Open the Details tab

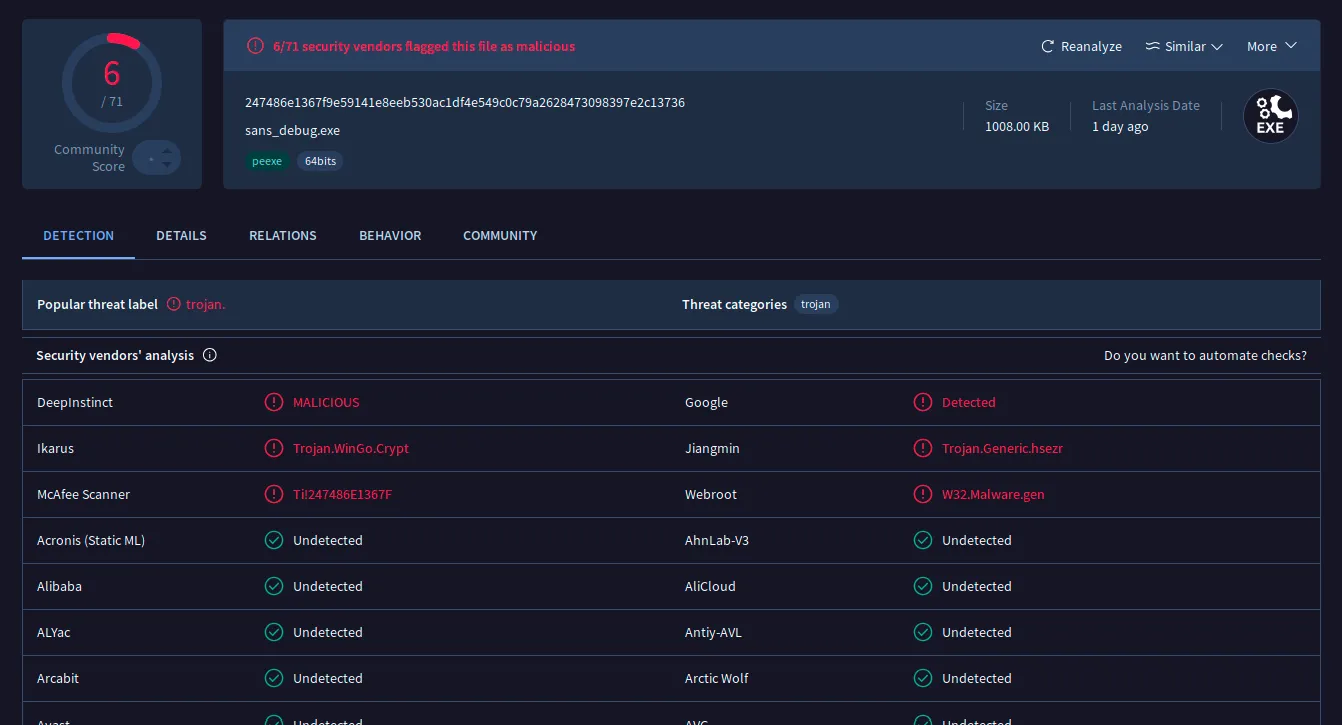pyautogui.click(x=181, y=236)
